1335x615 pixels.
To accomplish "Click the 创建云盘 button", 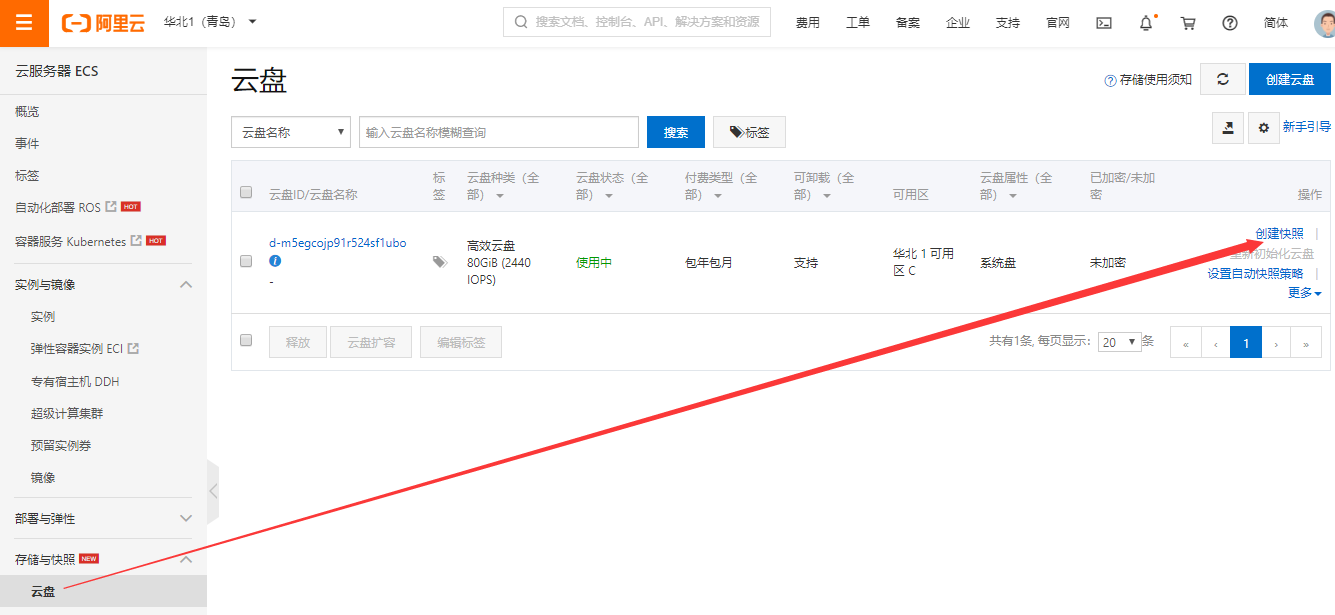I will coord(1290,80).
